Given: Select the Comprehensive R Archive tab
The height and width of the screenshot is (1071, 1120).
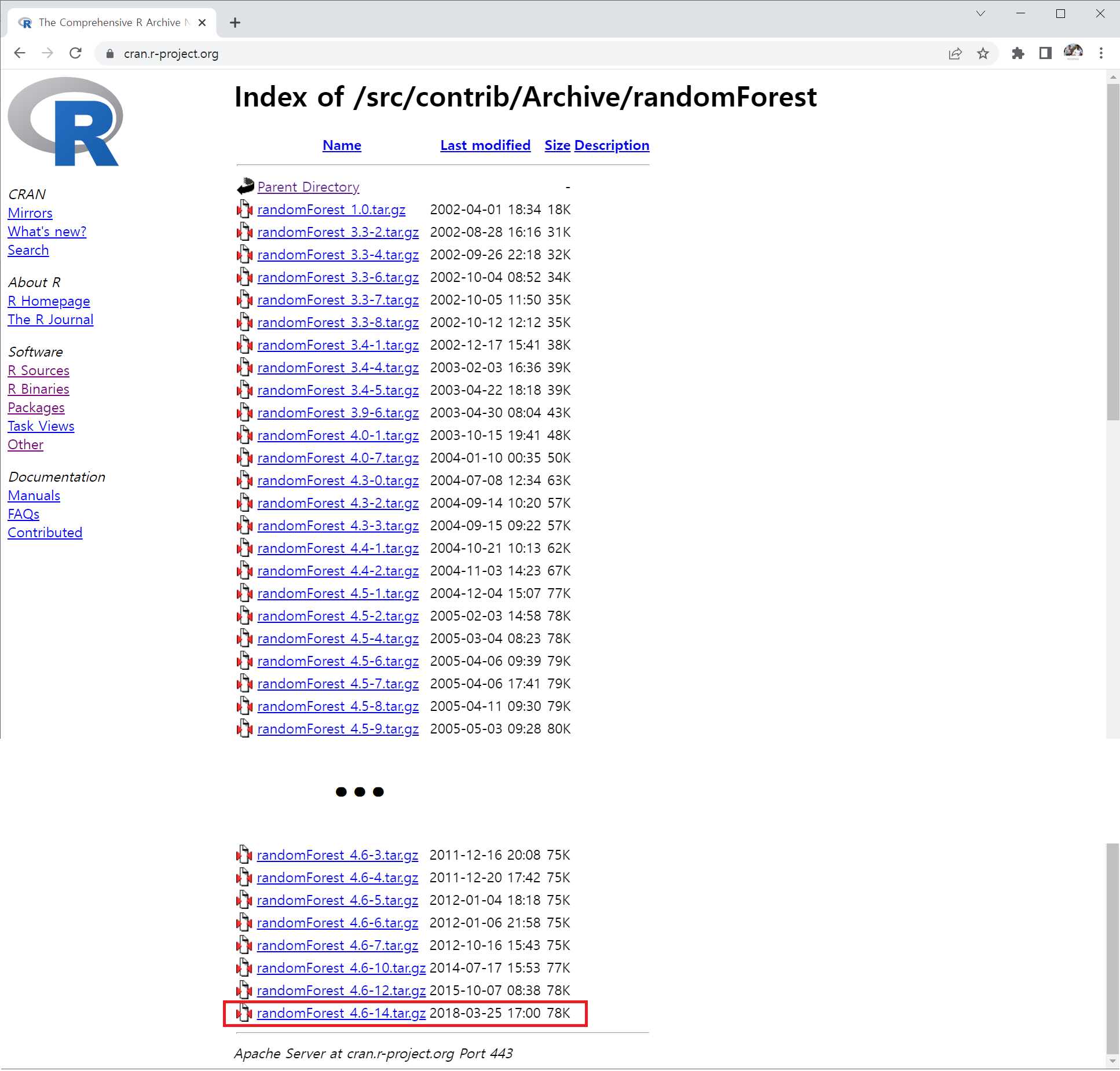Looking at the screenshot, I should pos(112,23).
